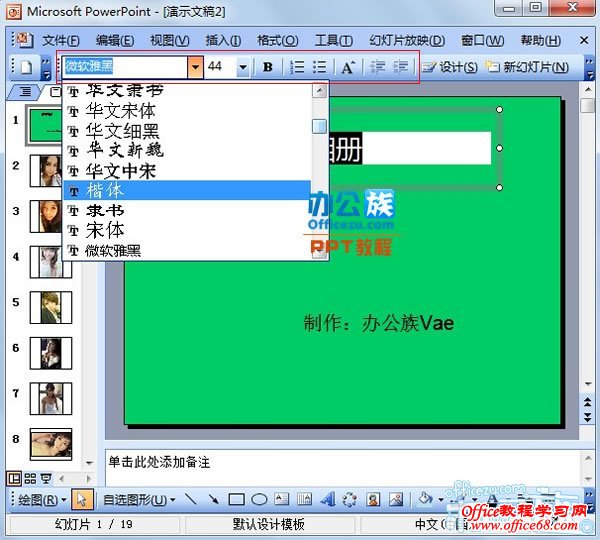Open the 设计(S) design pane
The height and width of the screenshot is (540, 600).
450,67
